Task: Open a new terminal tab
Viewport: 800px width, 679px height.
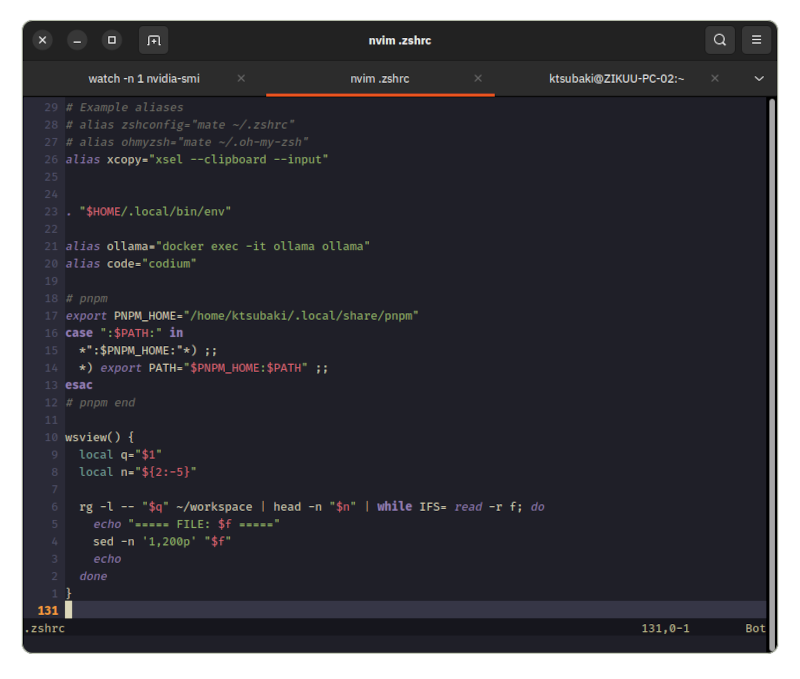Action: coord(153,41)
